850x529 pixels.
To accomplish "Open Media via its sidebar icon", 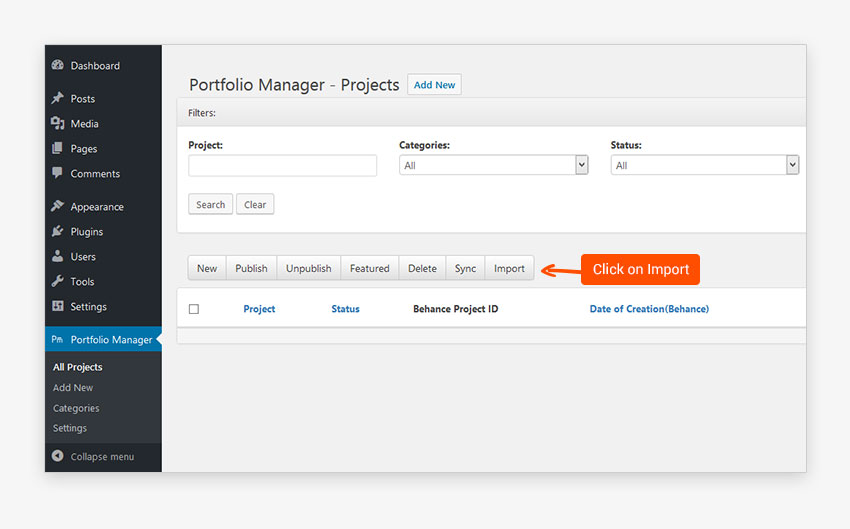I will point(57,124).
